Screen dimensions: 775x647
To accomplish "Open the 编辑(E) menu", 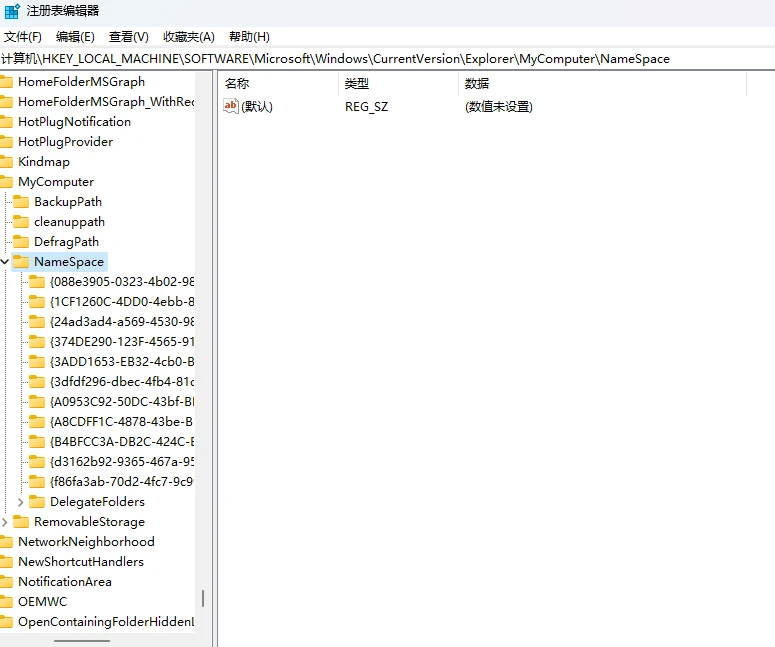I will click(x=75, y=37).
